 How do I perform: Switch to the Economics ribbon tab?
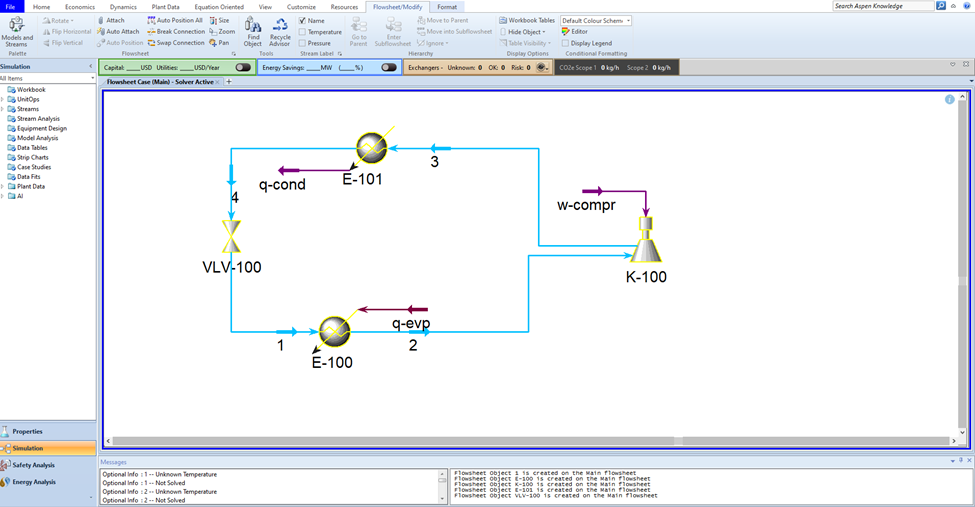(x=80, y=7)
